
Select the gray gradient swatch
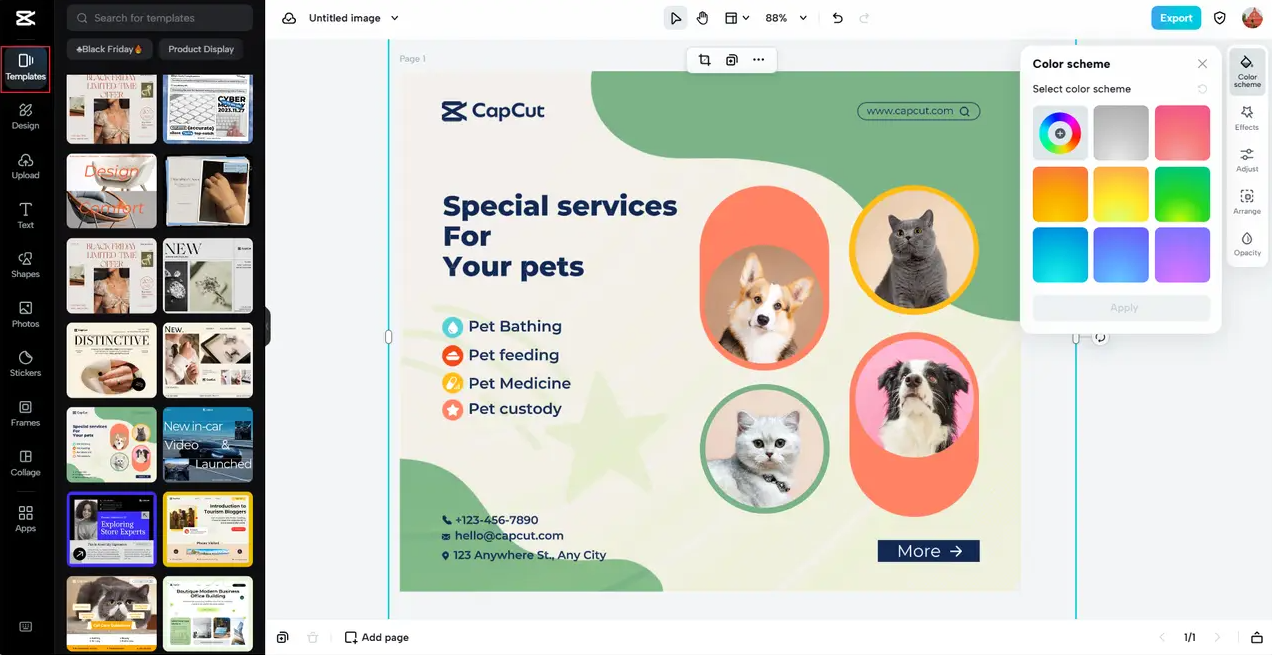1121,133
